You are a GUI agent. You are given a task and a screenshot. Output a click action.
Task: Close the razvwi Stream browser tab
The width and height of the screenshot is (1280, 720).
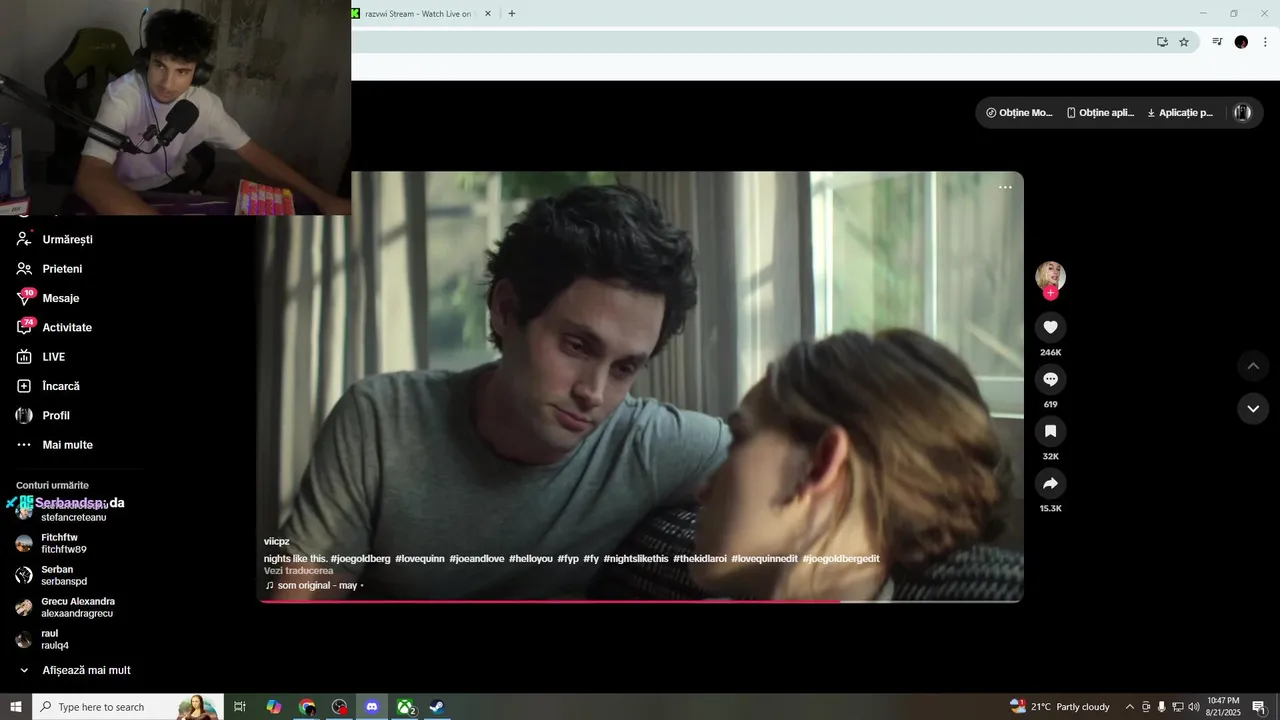coord(488,14)
